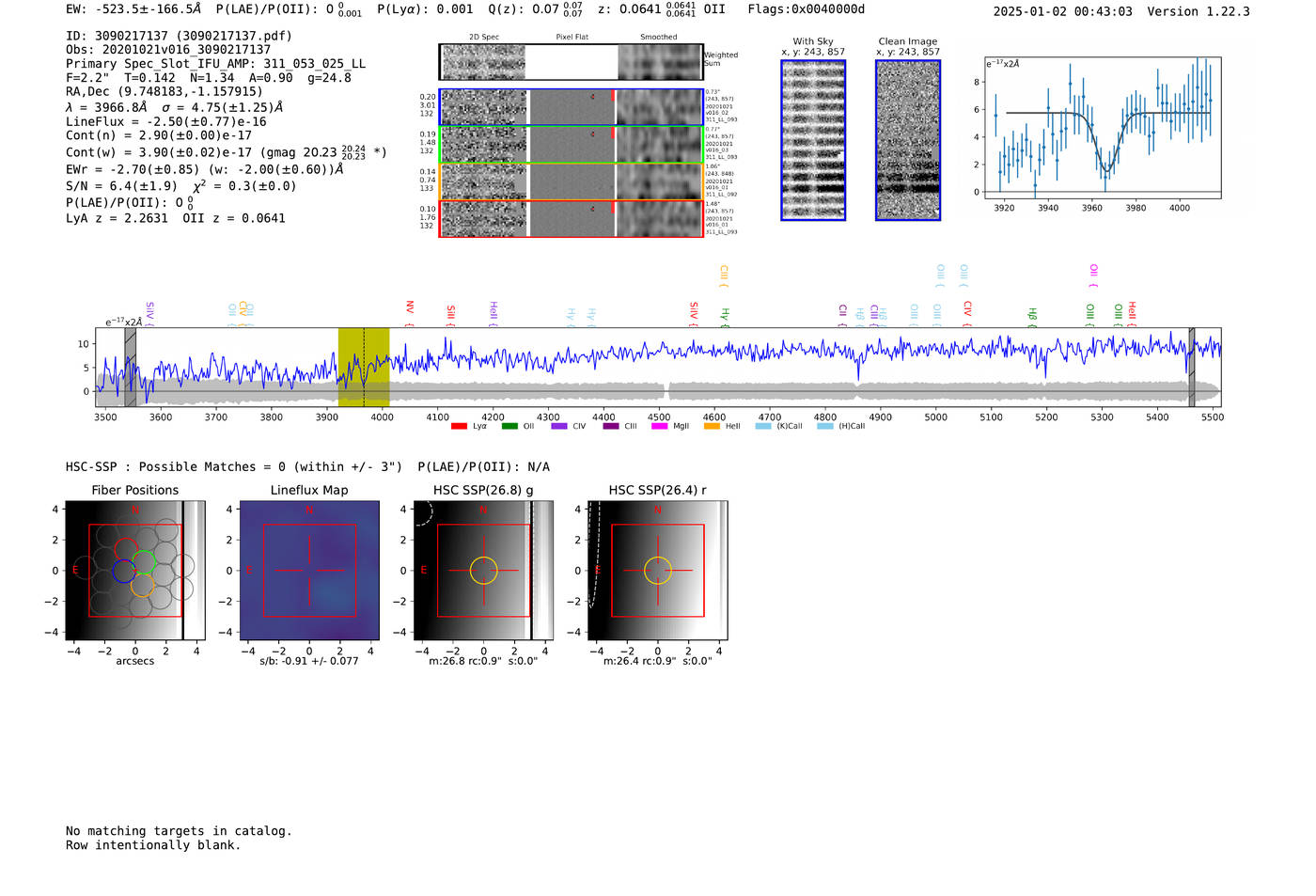
Task: Select the green fiber circle in Fiber Positions
Action: (x=144, y=563)
